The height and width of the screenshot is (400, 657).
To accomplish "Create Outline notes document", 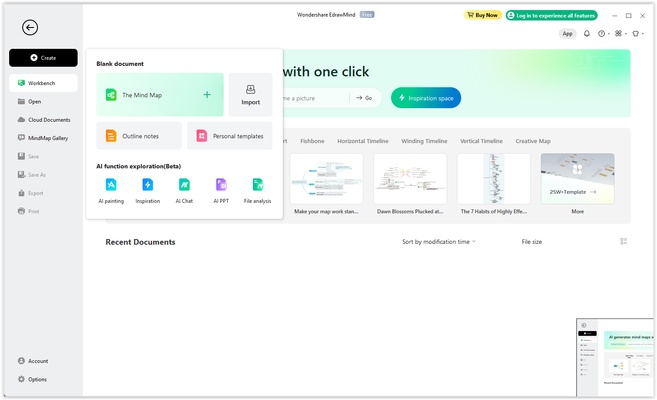I will (x=139, y=136).
